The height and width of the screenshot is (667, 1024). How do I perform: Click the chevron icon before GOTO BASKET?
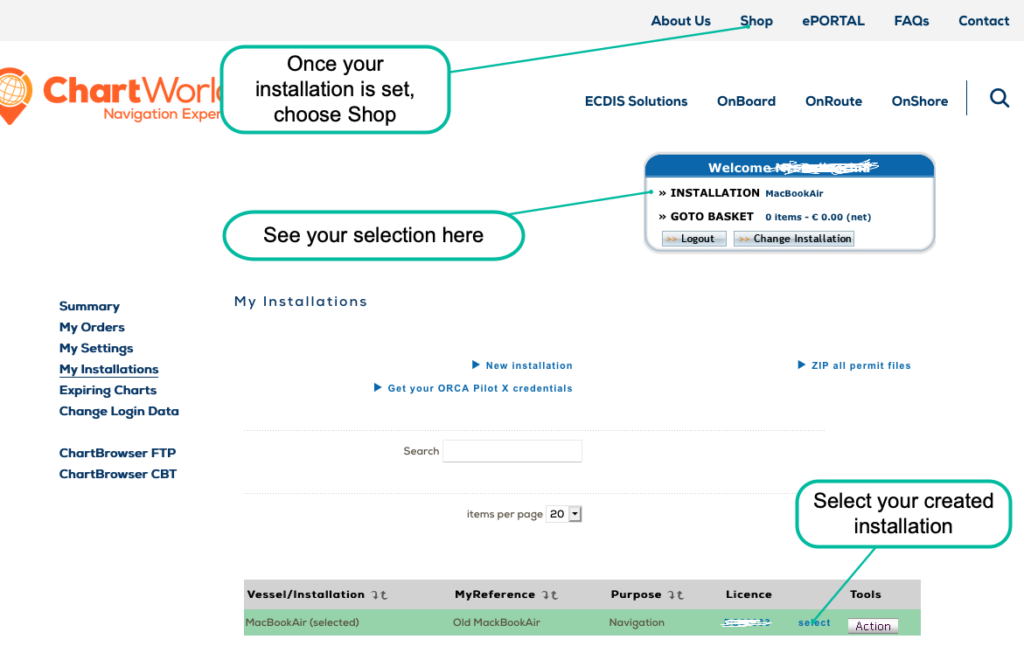(x=660, y=216)
